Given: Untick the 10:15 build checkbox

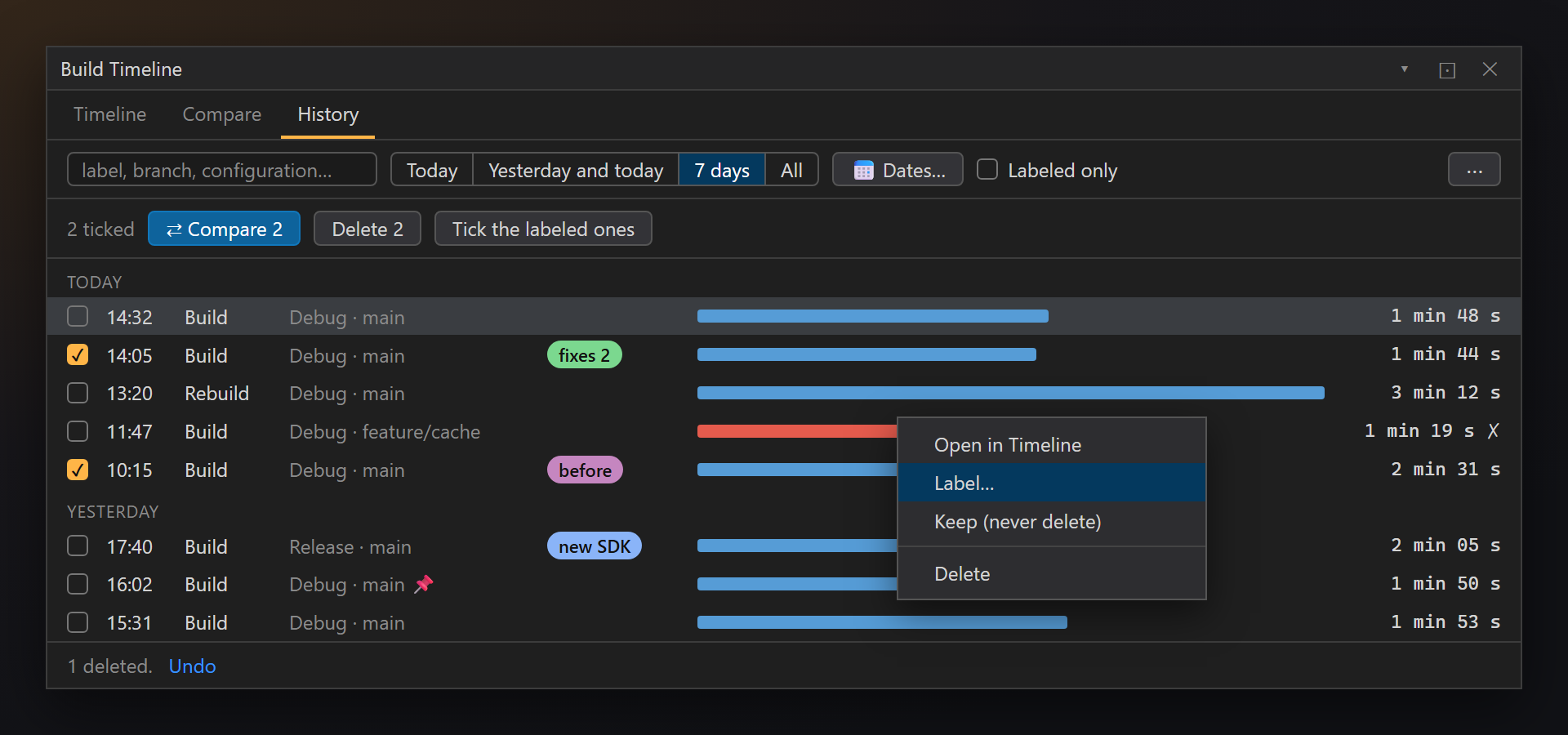Looking at the screenshot, I should 78,470.
